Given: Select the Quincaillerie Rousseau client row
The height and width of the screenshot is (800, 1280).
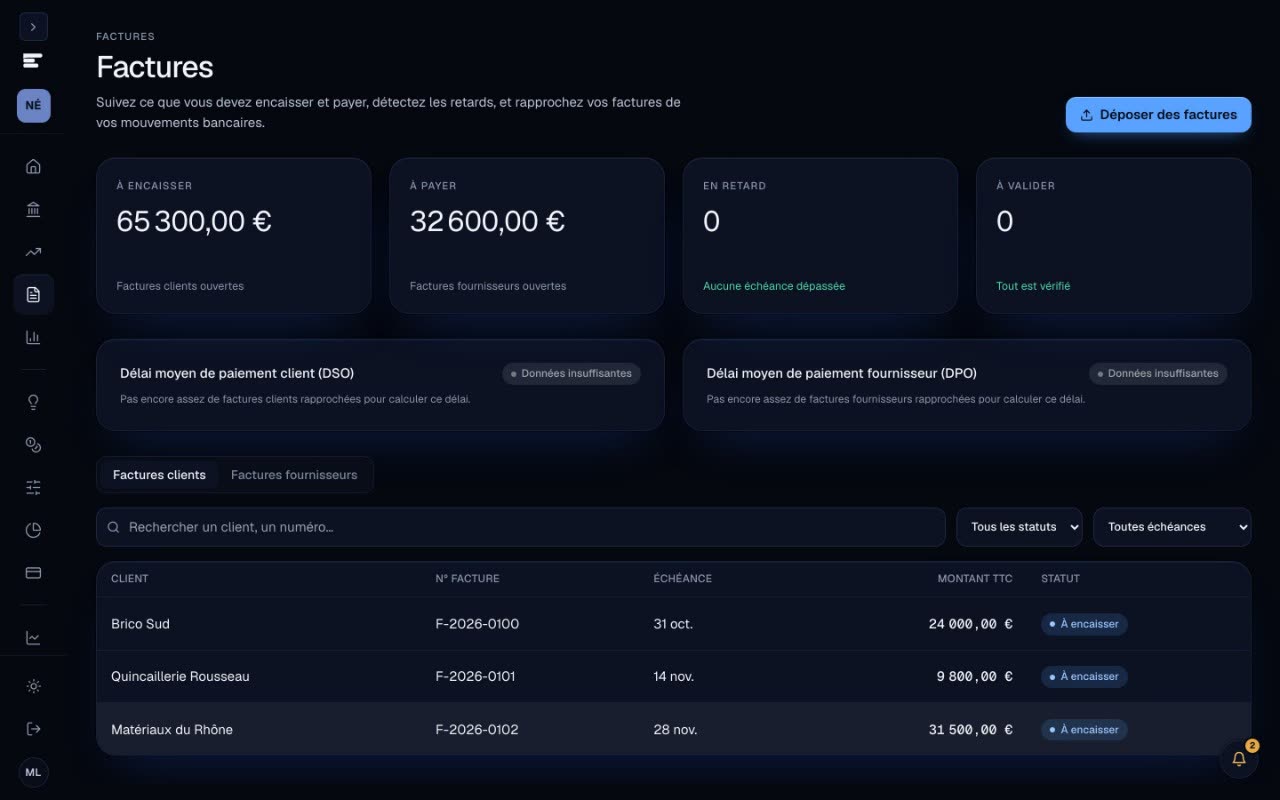Looking at the screenshot, I should point(673,677).
